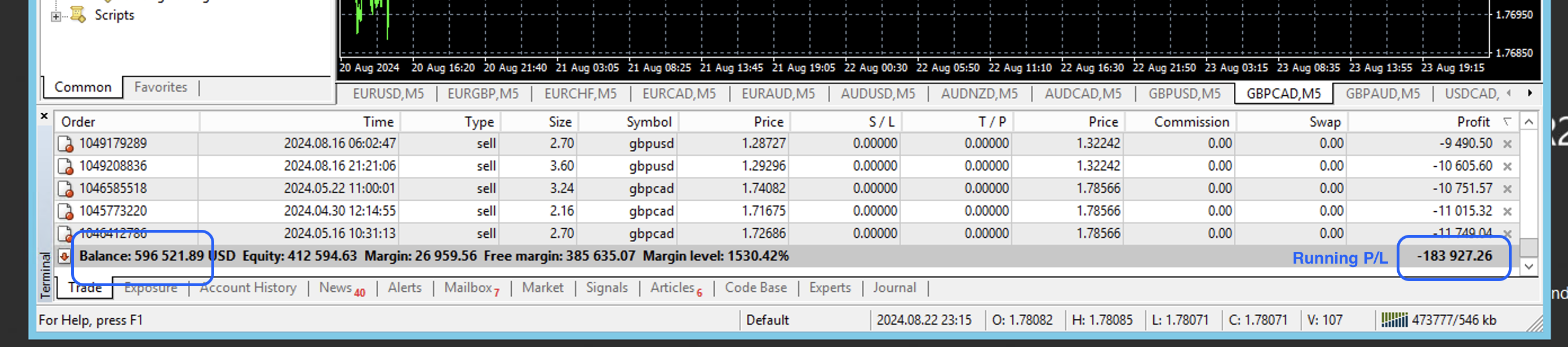Click order icon for 1049179289
1568x347 pixels.
pyautogui.click(x=65, y=144)
